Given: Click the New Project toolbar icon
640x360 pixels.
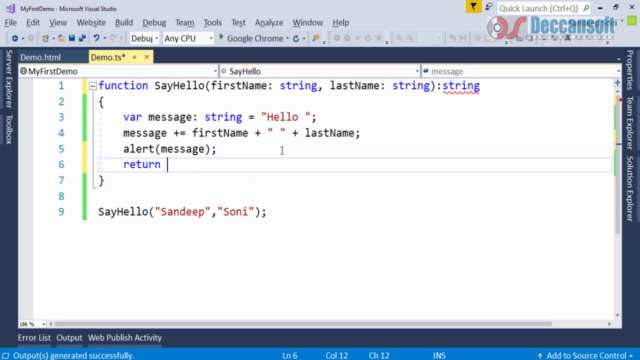Looking at the screenshot, I should 45,38.
